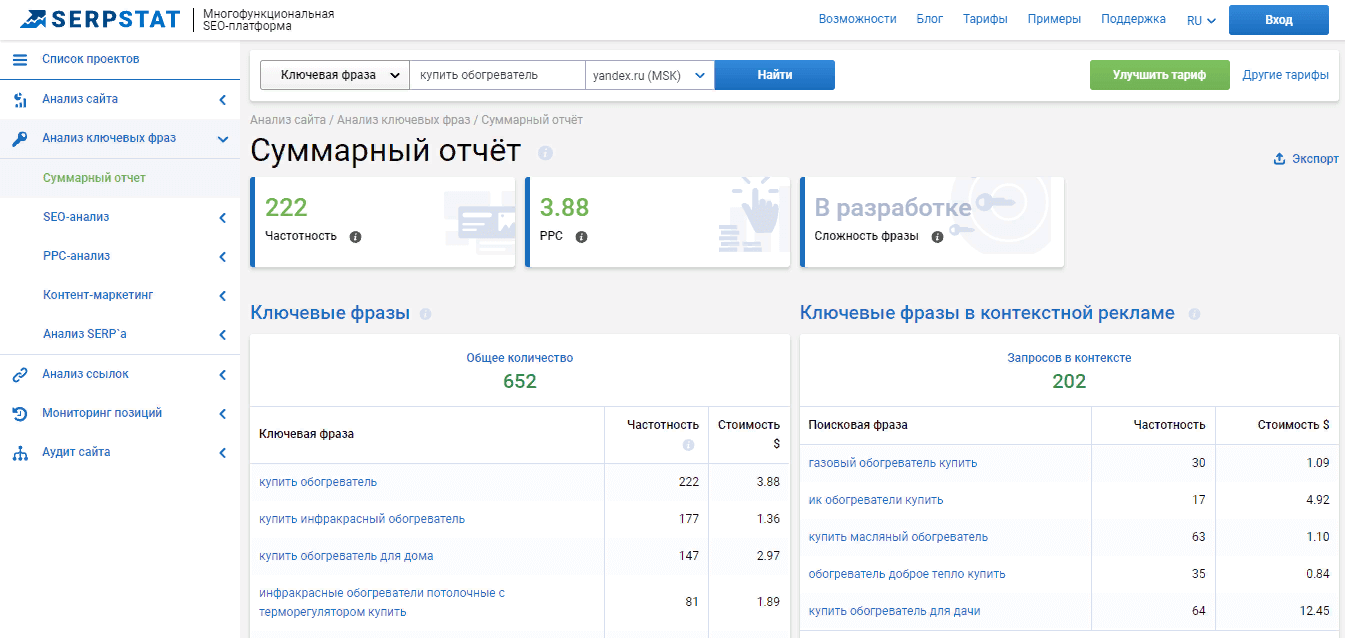The width and height of the screenshot is (1345, 638).
Task: Expand the SEO-анализ sidebar section
Action: (x=220, y=216)
